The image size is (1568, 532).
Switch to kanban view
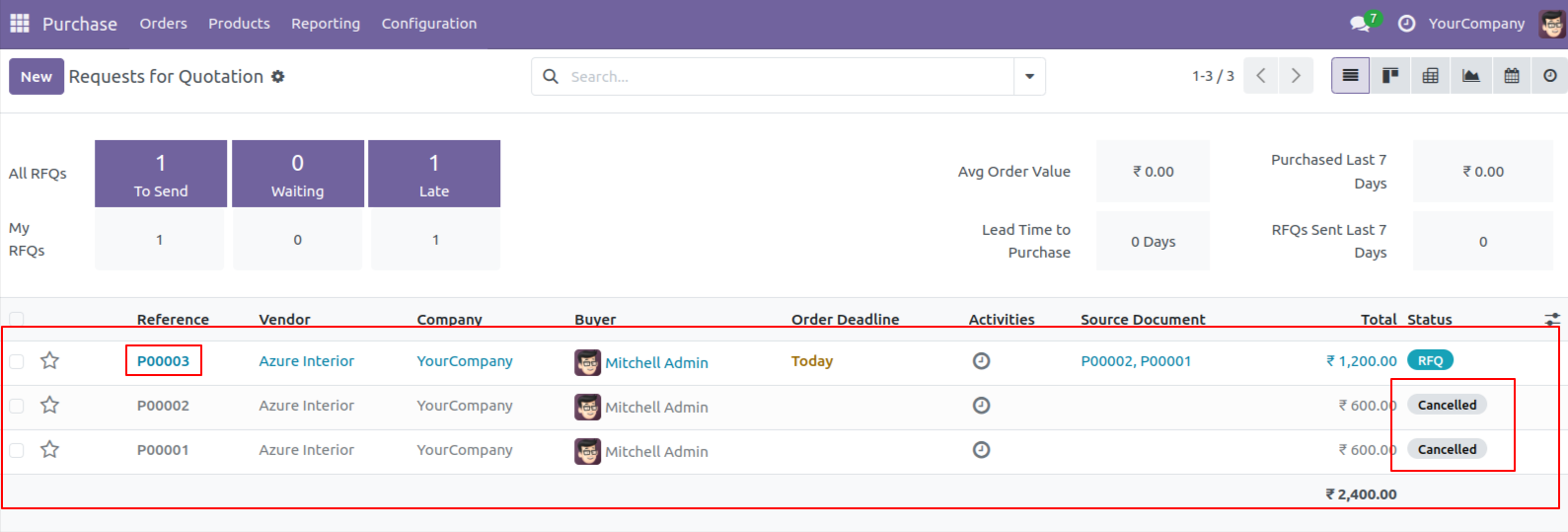coord(1390,76)
